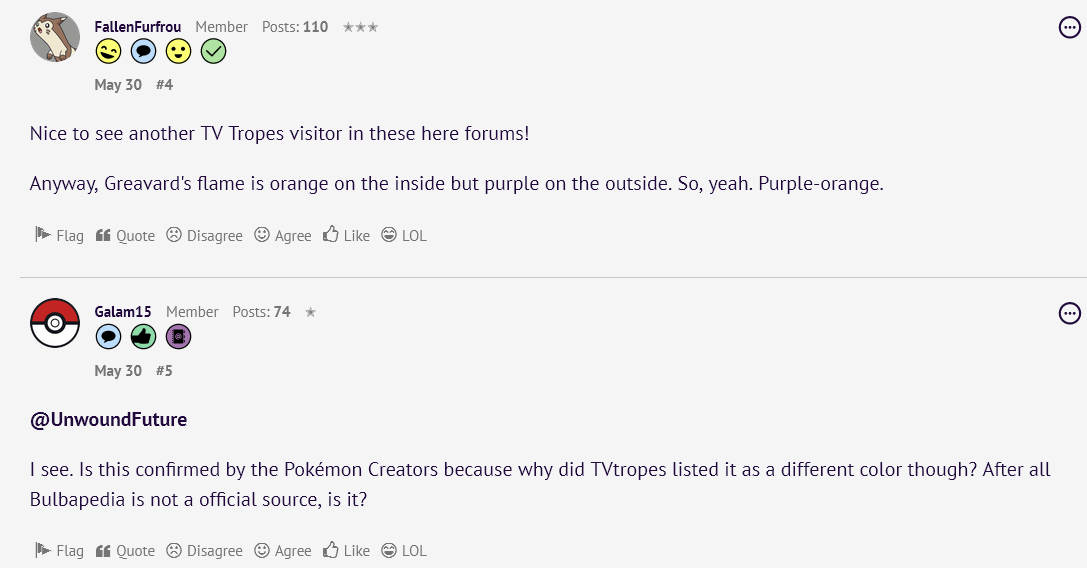
Task: Quote Galam15's post #5
Action: pos(125,550)
